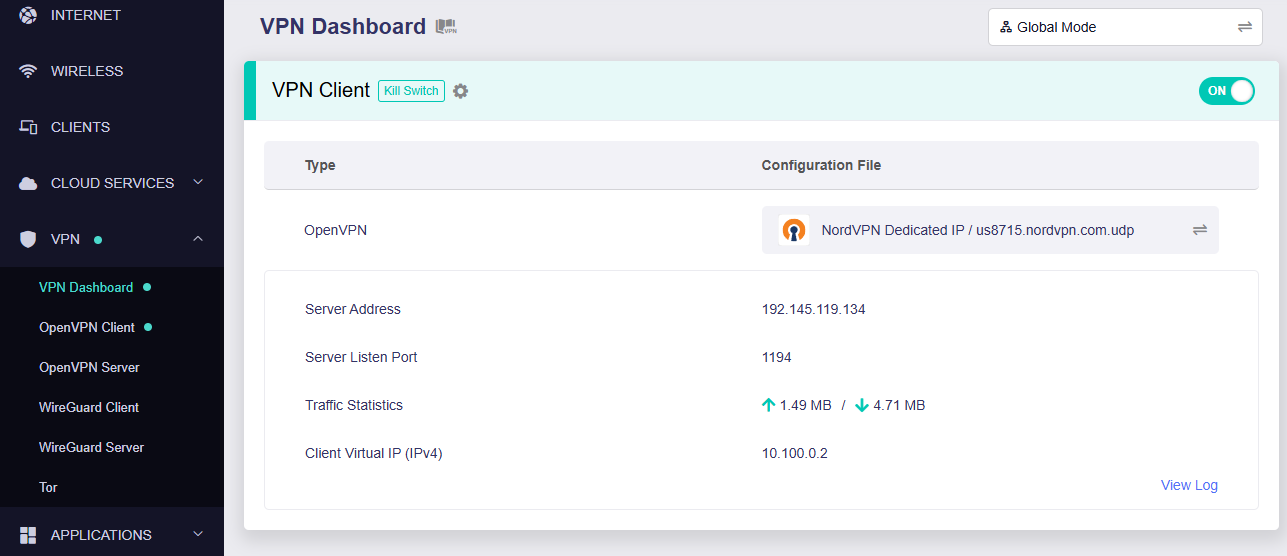Collapse the VPN menu chevron
1287x556 pixels.
point(198,238)
